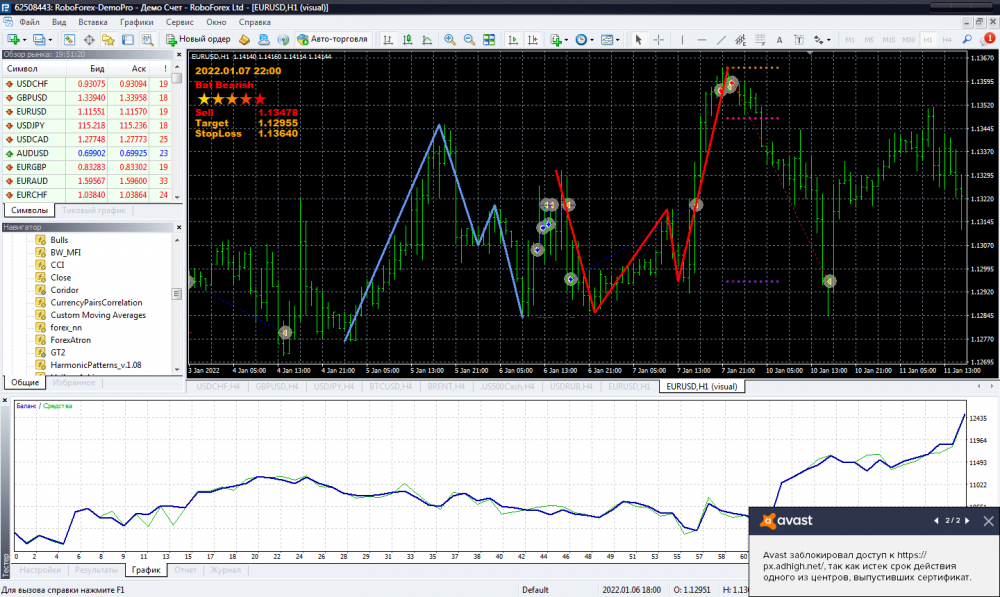The image size is (1000, 597).
Task: Switch to the Тиковый график tab
Action: (94, 210)
